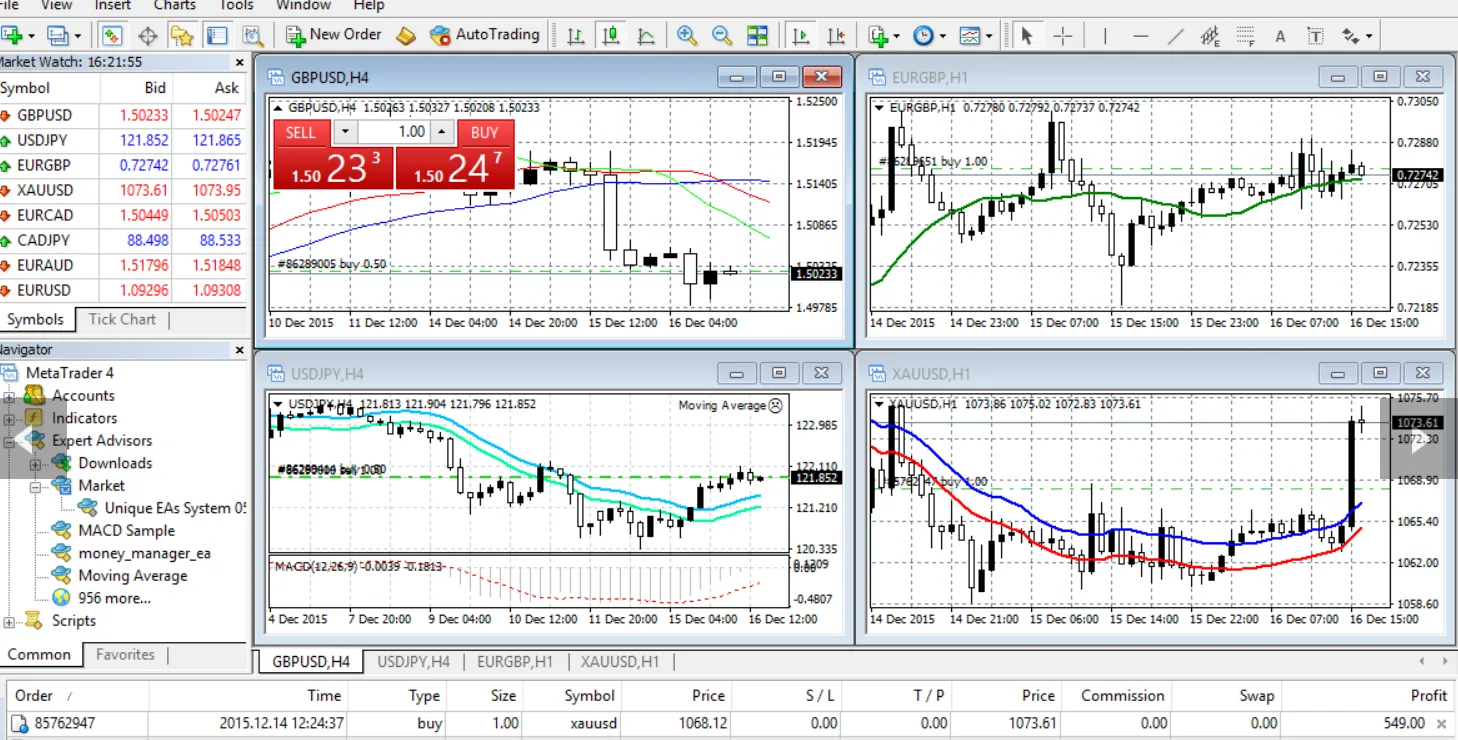Viewport: 1458px width, 740px height.
Task: Select the Crosshair tool
Action: pos(1062,36)
